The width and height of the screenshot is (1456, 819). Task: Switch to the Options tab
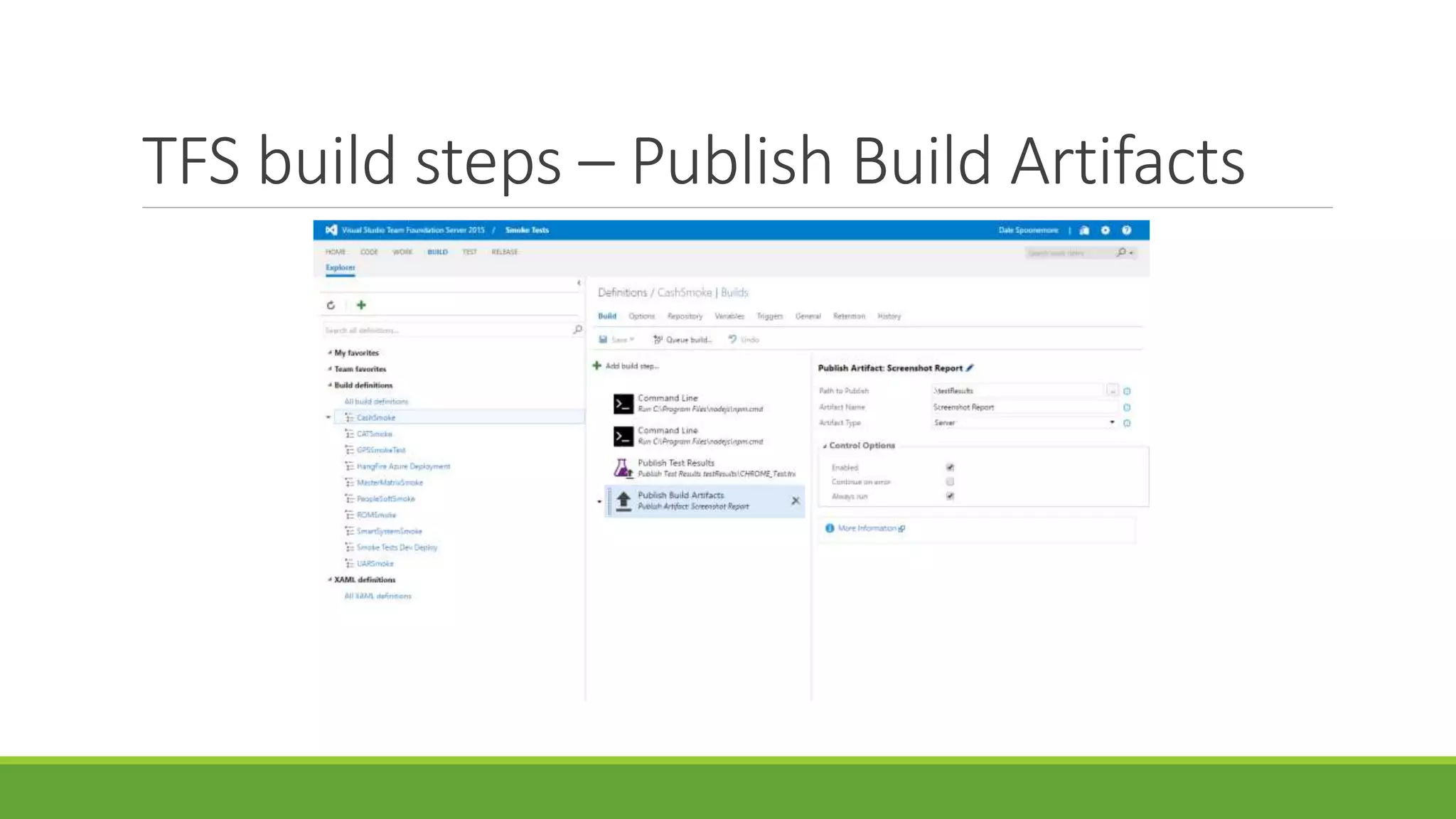(641, 316)
